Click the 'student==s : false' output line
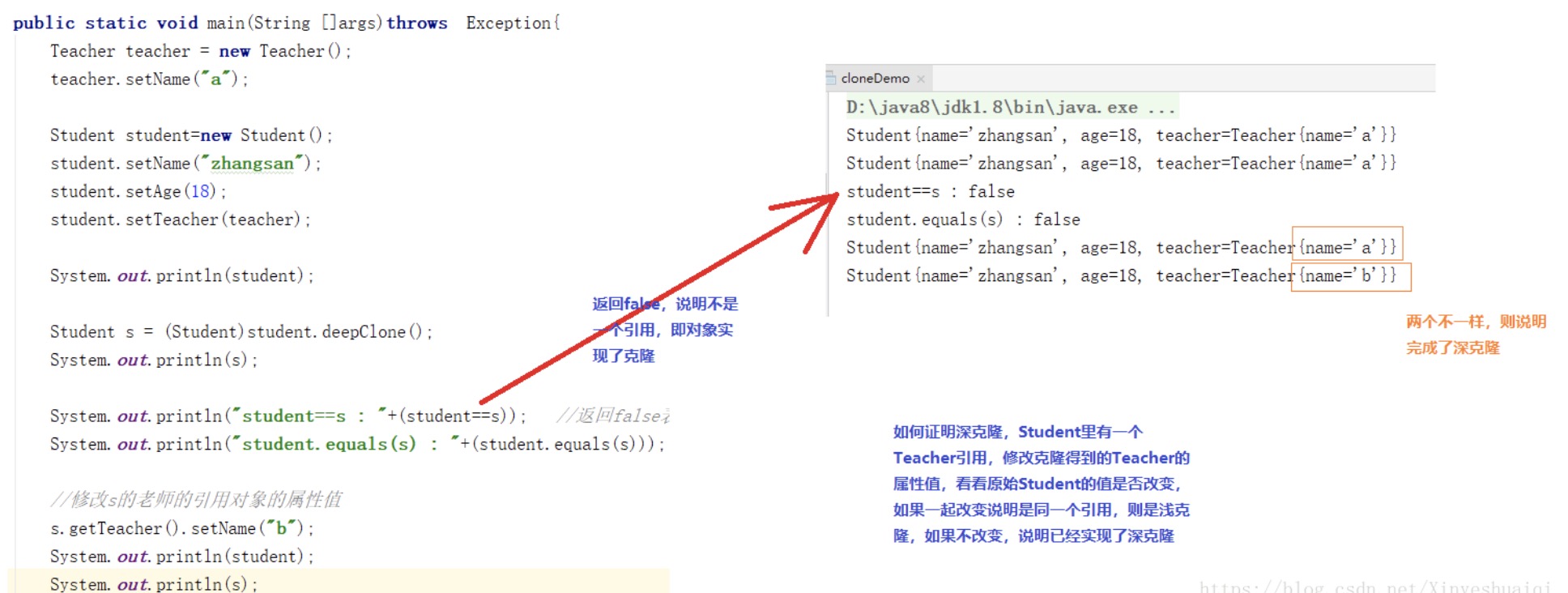Viewport: 1568px width, 593px height. [x=930, y=192]
